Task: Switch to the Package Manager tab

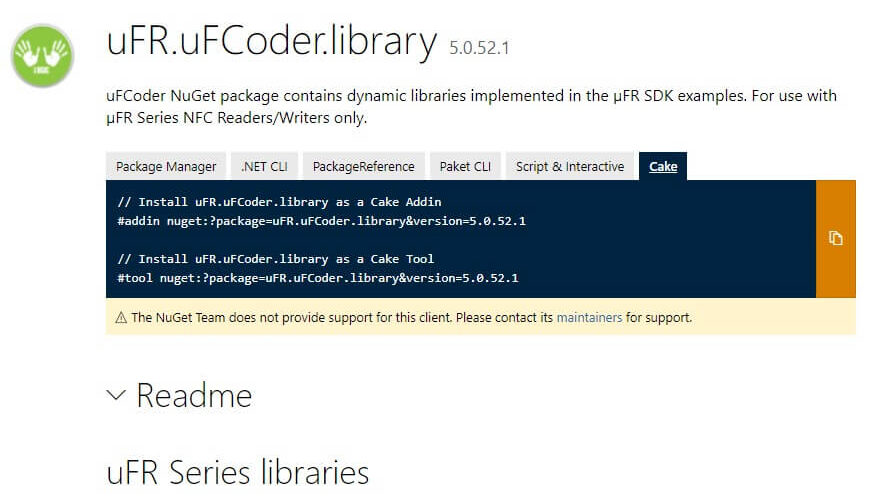Action: tap(166, 166)
